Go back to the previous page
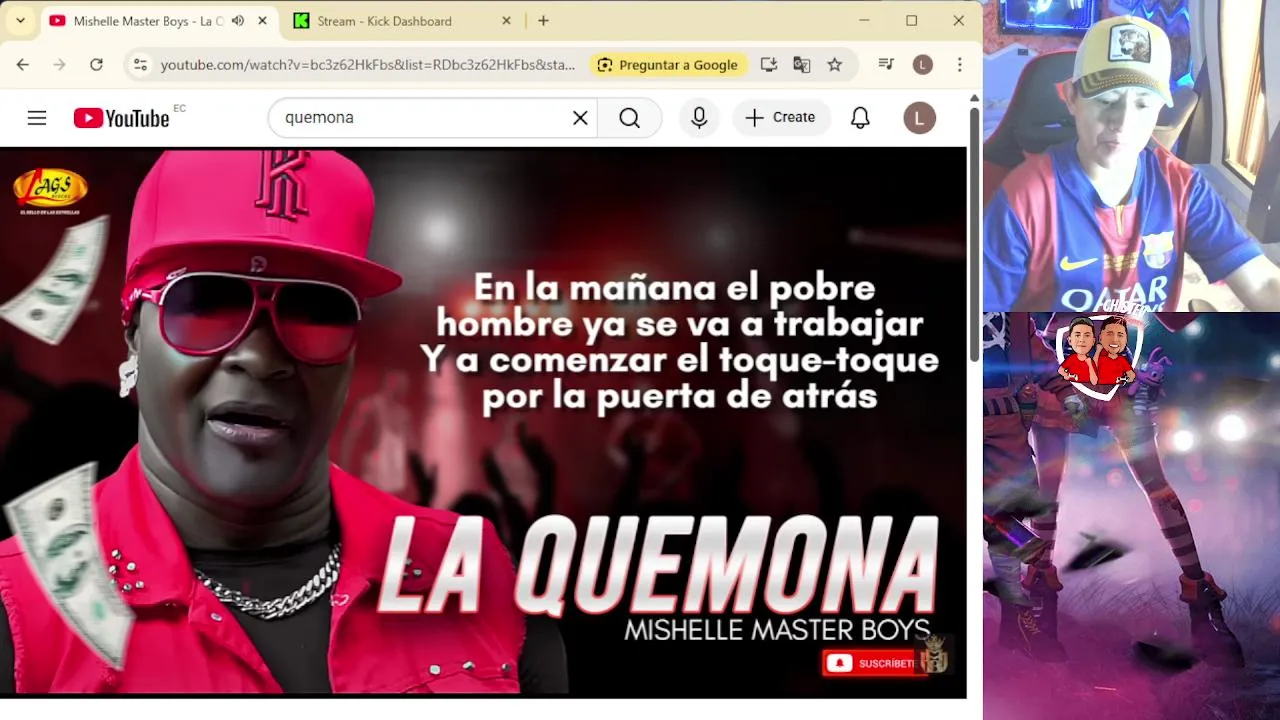The width and height of the screenshot is (1280, 720). (x=23, y=65)
